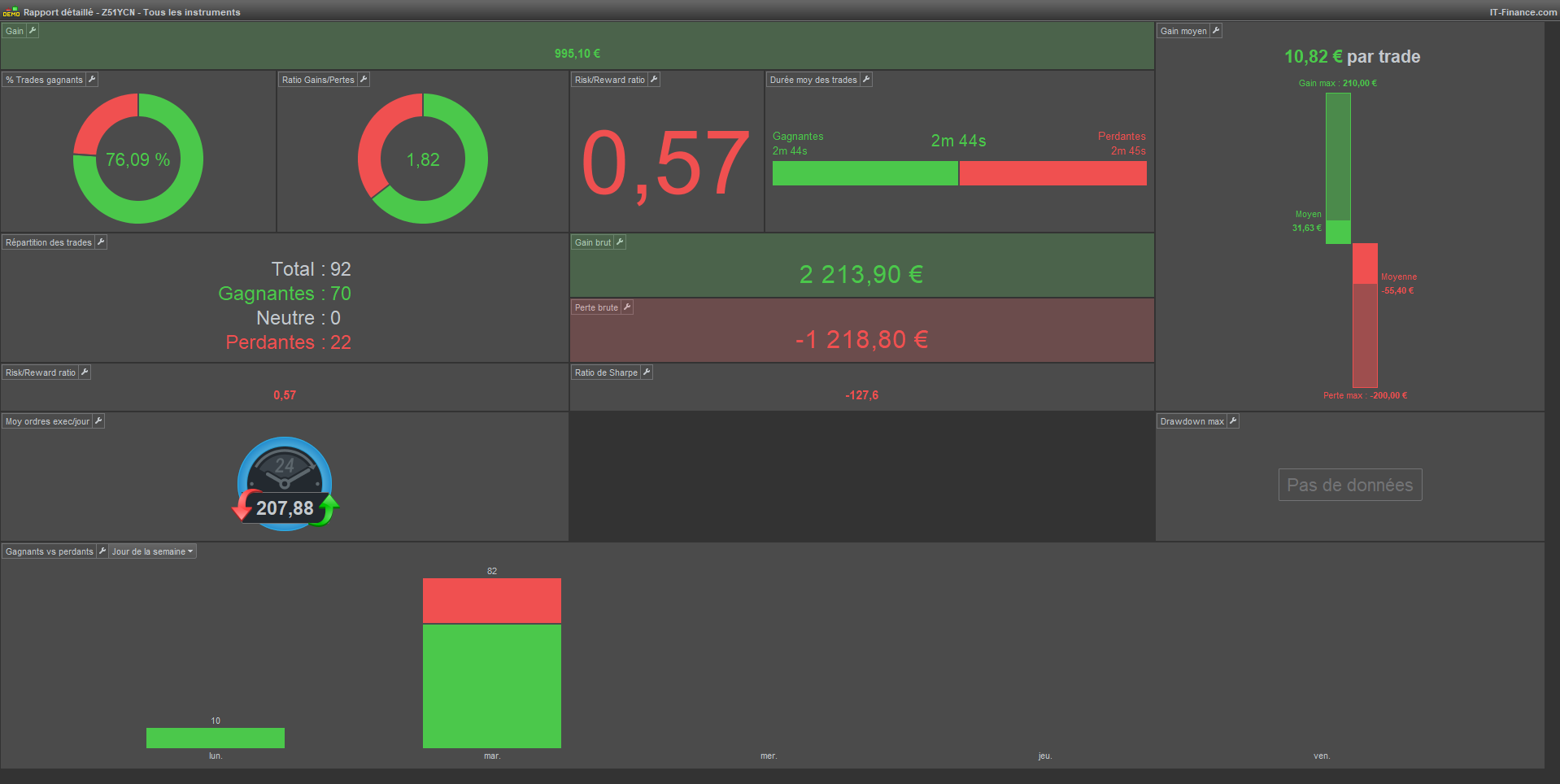Open Moy ordres exec/jour wrench settings
Screen dimensions: 1560x784
tap(98, 421)
